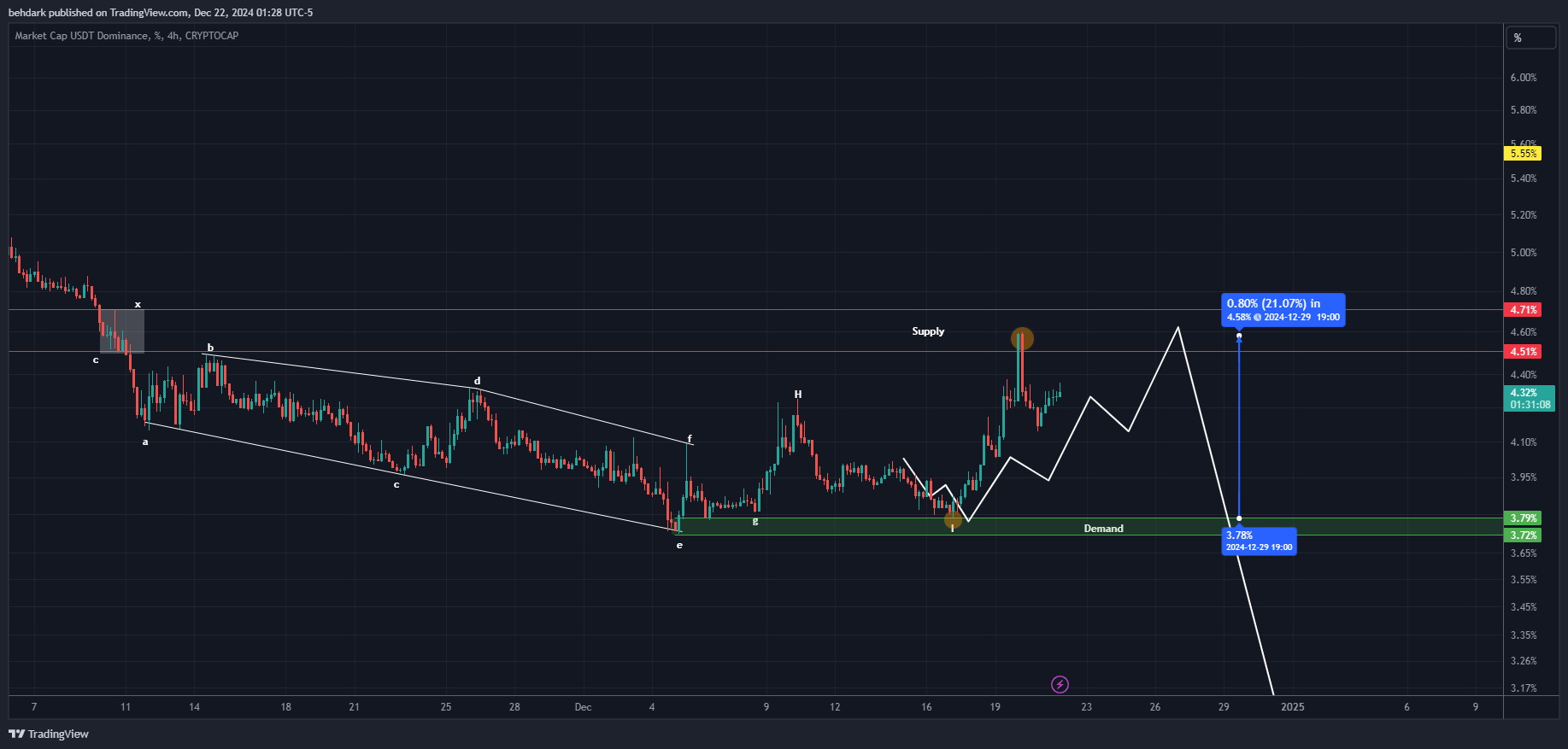Click the '23' date on the time axis

[x=1086, y=707]
